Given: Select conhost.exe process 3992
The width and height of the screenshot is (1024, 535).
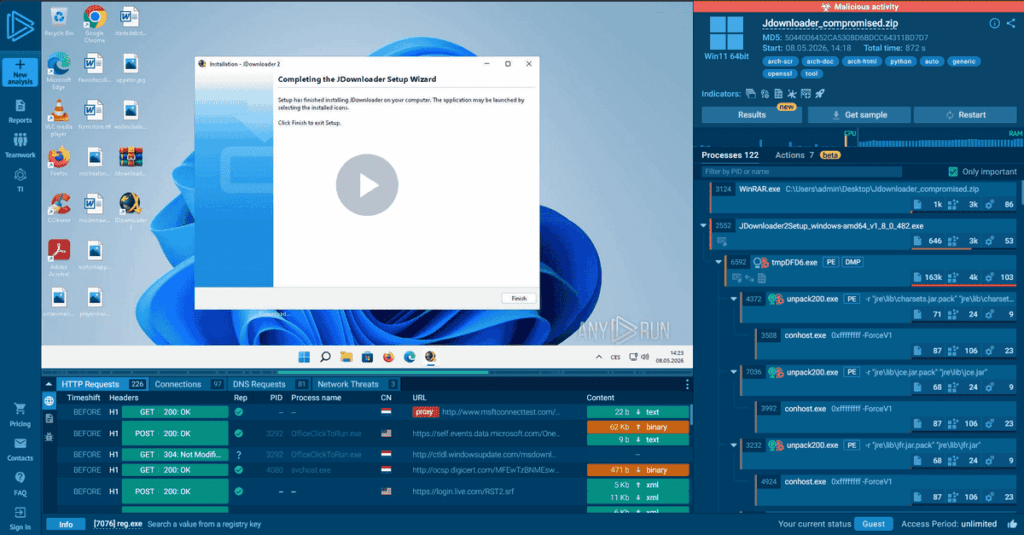Looking at the screenshot, I should (887, 416).
